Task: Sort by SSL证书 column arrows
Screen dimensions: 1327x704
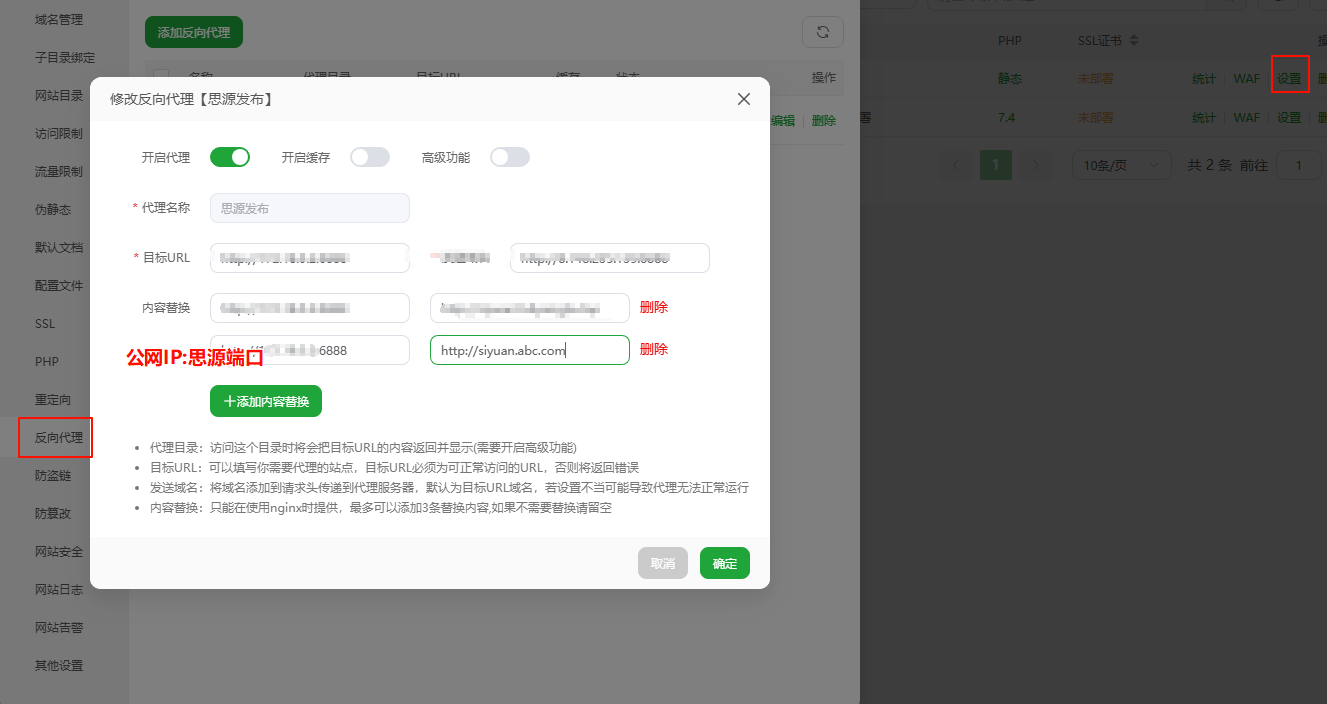Action: [1135, 41]
